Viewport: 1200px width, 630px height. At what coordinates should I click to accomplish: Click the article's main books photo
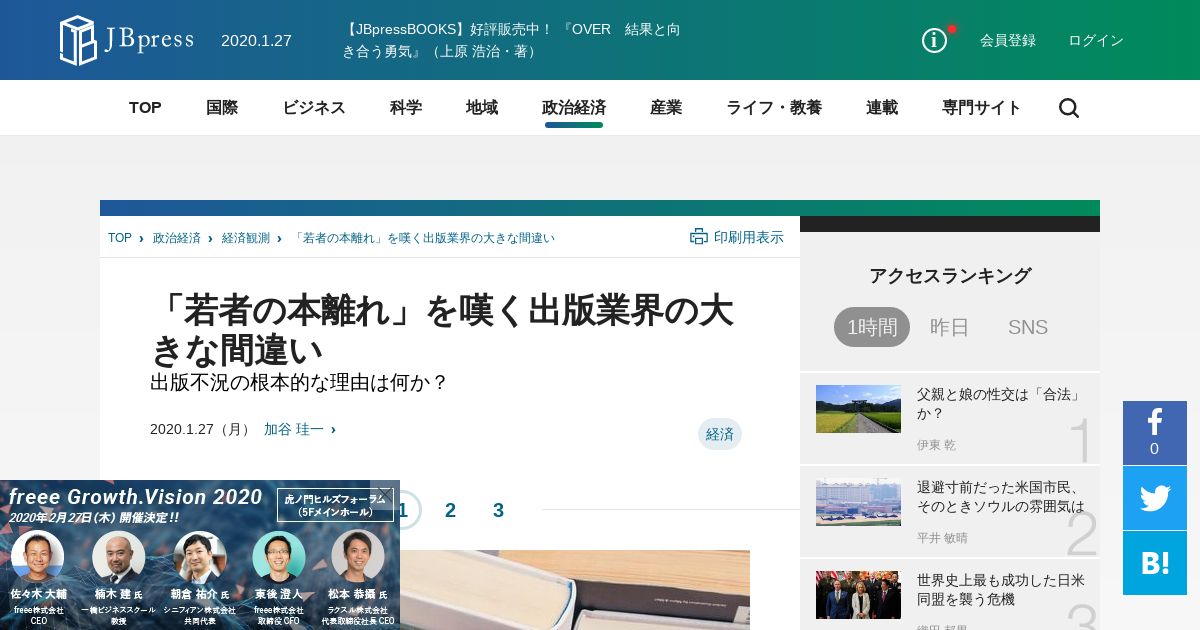(575, 590)
